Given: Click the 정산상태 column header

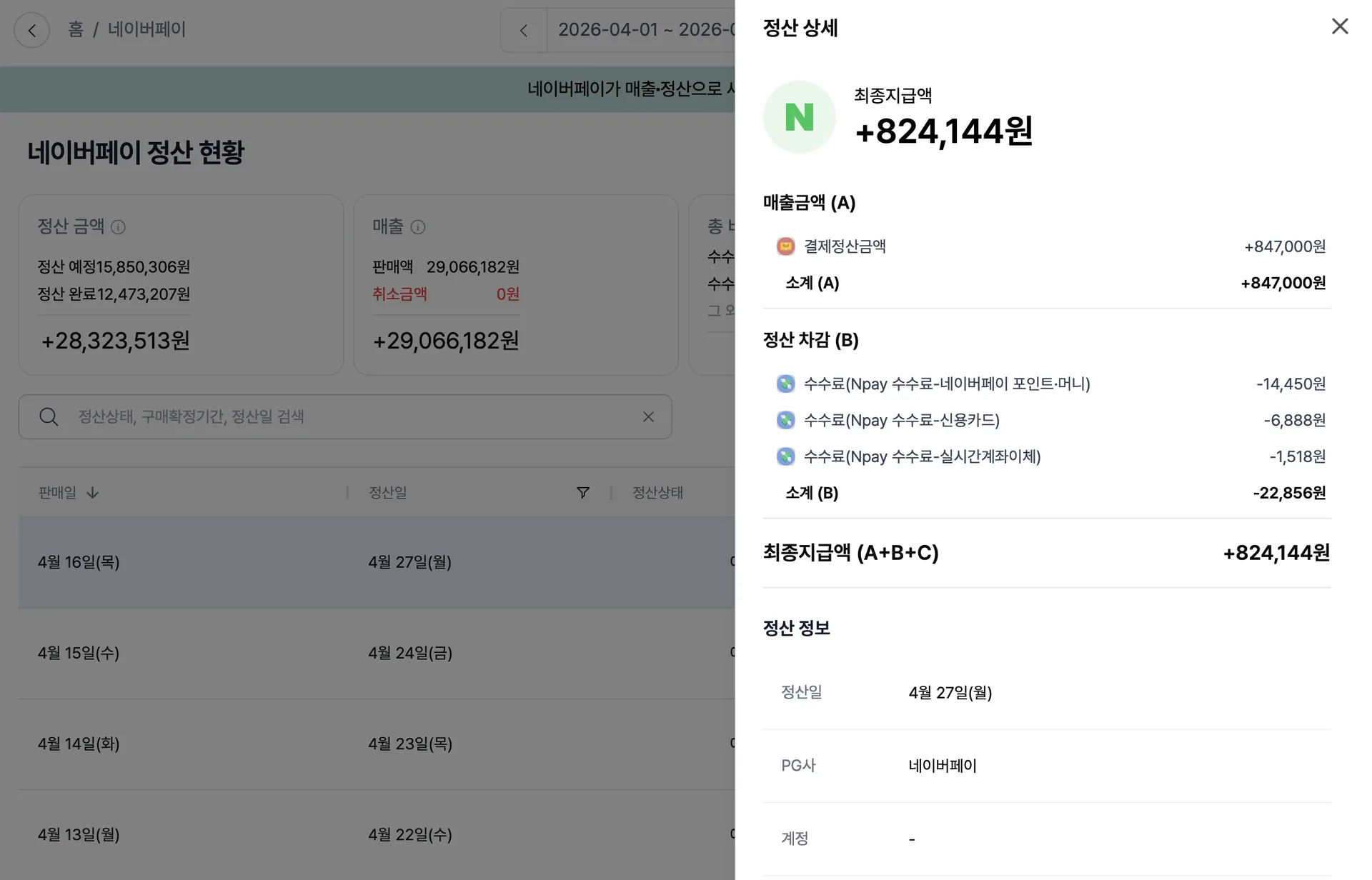Looking at the screenshot, I should [x=657, y=493].
